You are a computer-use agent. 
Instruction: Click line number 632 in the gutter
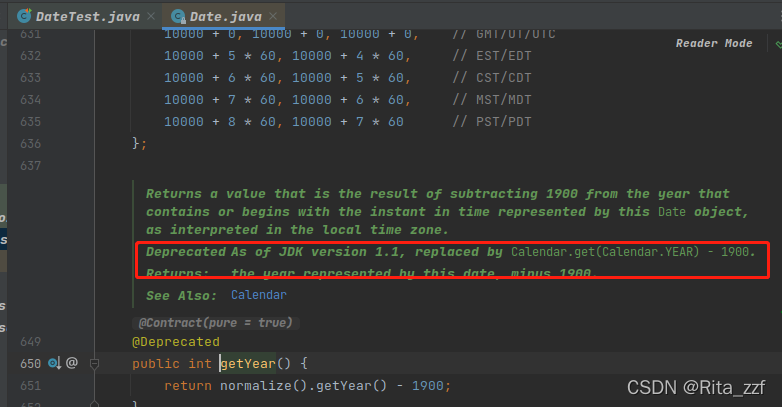tap(30, 56)
